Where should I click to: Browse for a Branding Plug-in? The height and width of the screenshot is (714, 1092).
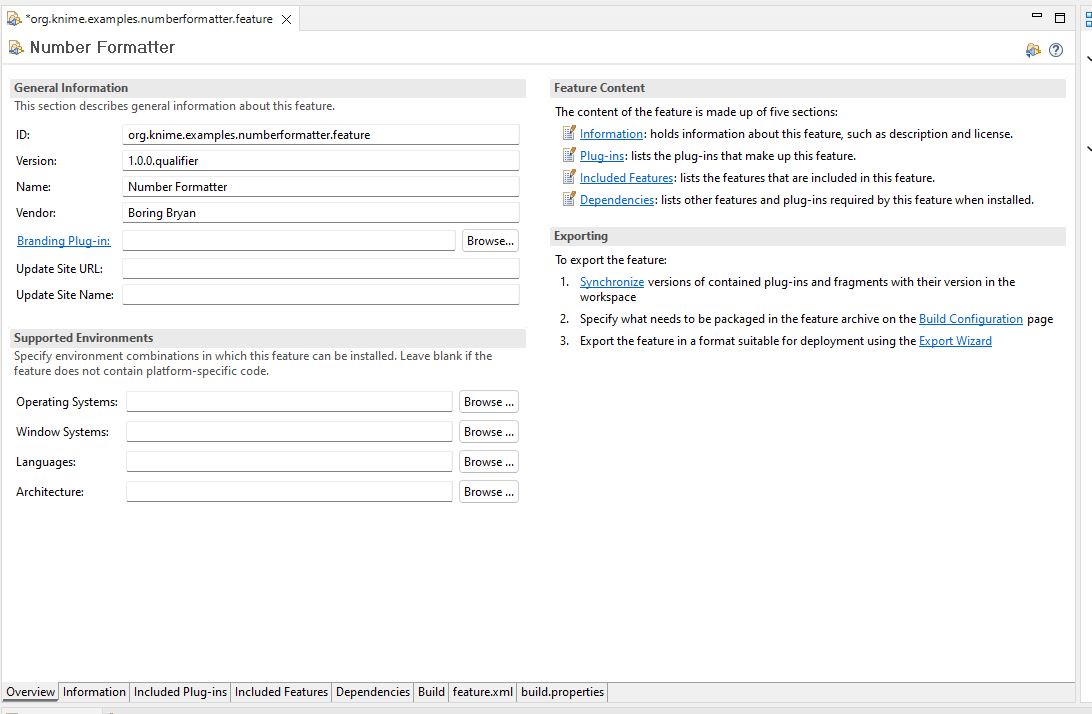(490, 241)
